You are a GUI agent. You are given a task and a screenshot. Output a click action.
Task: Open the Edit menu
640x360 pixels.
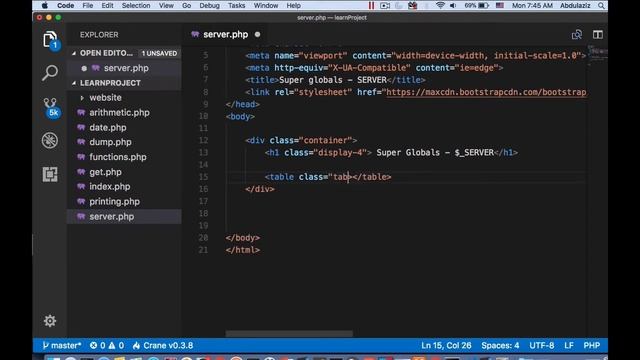click(107, 6)
